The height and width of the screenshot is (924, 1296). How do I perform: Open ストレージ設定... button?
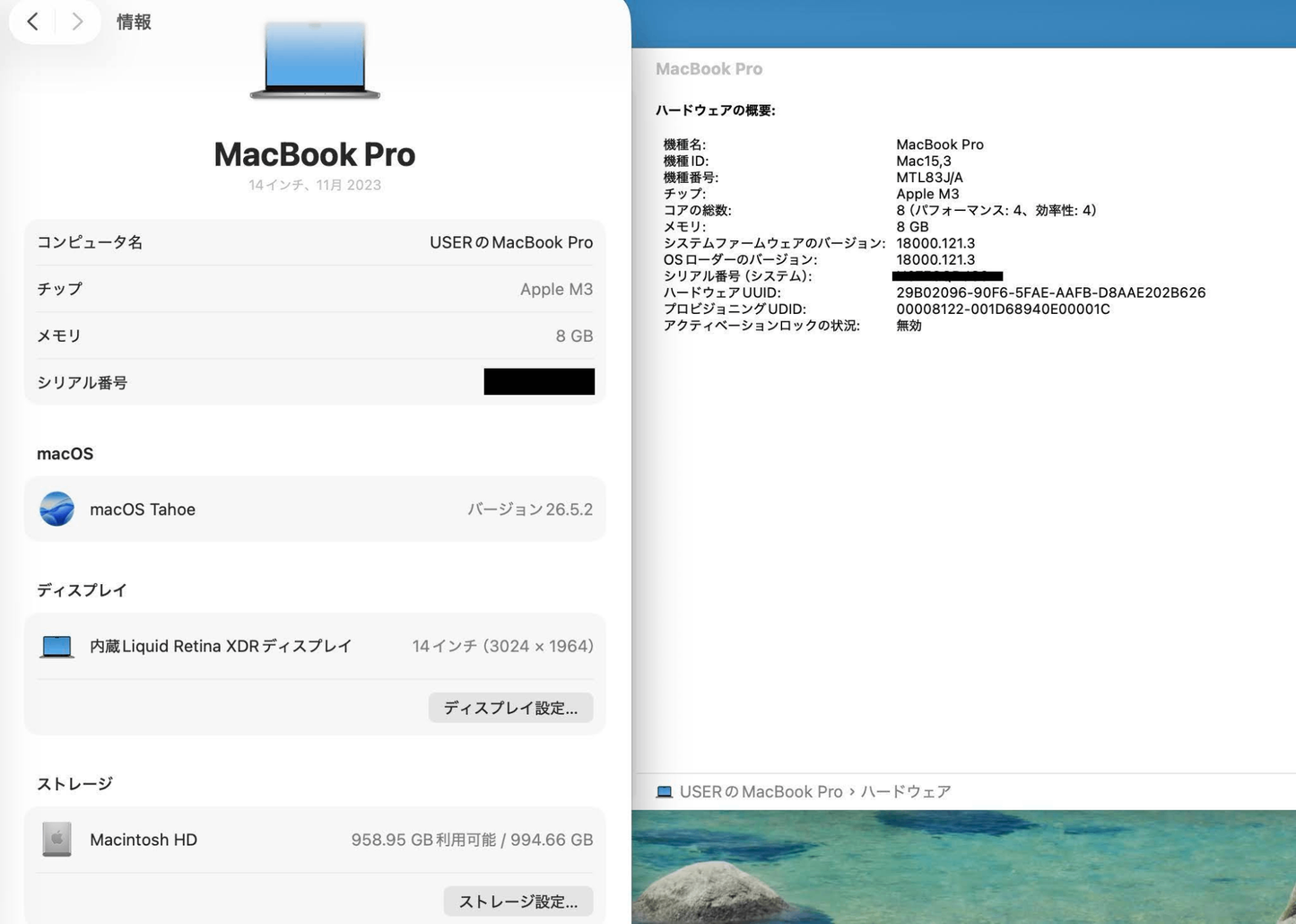pos(518,902)
